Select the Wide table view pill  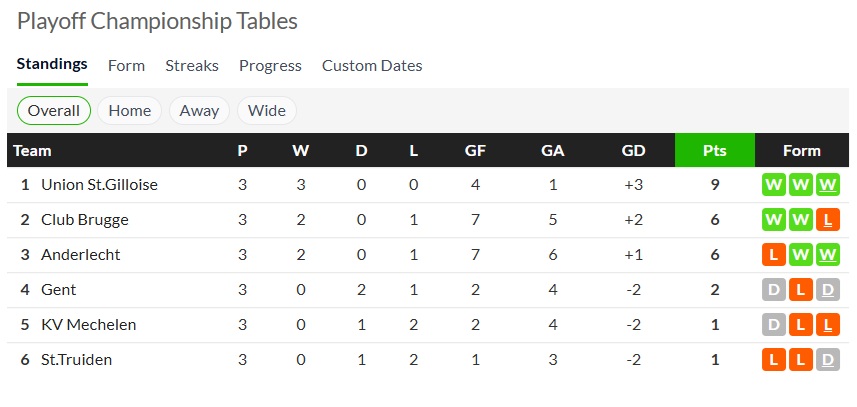(x=267, y=110)
